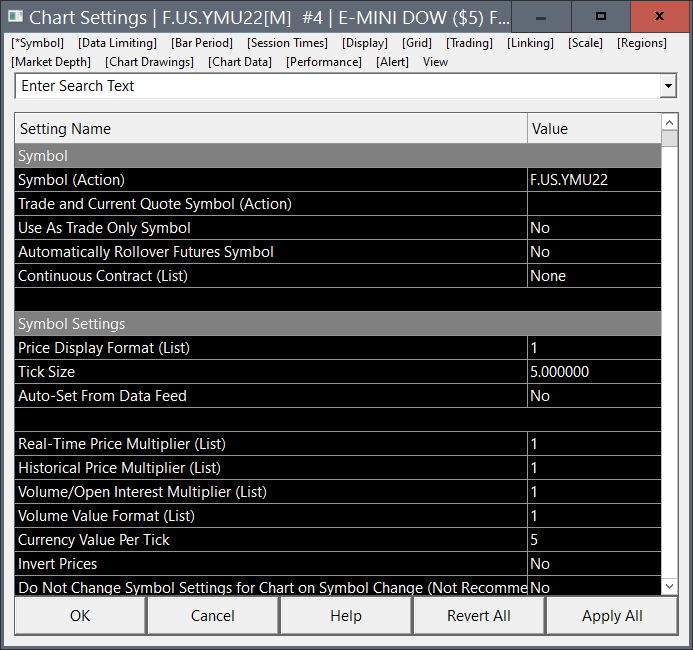Click the Enter Search Text field
This screenshot has width=693, height=650.
coord(338,86)
